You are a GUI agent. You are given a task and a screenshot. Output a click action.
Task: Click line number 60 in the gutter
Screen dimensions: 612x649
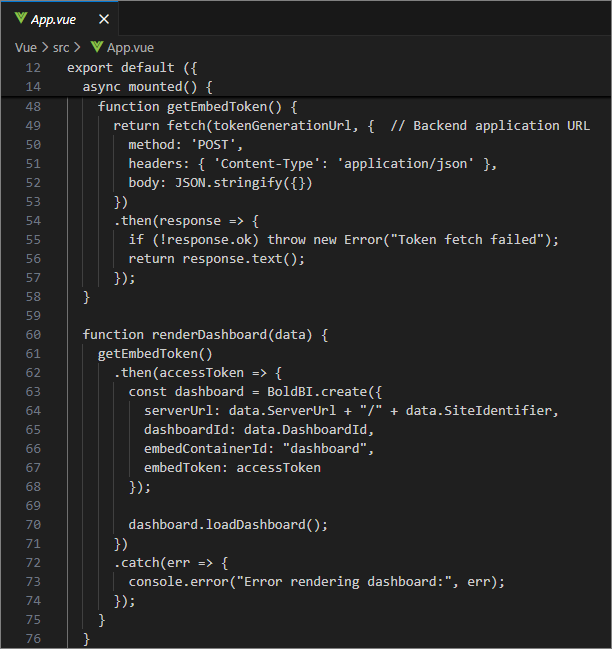click(x=32, y=334)
